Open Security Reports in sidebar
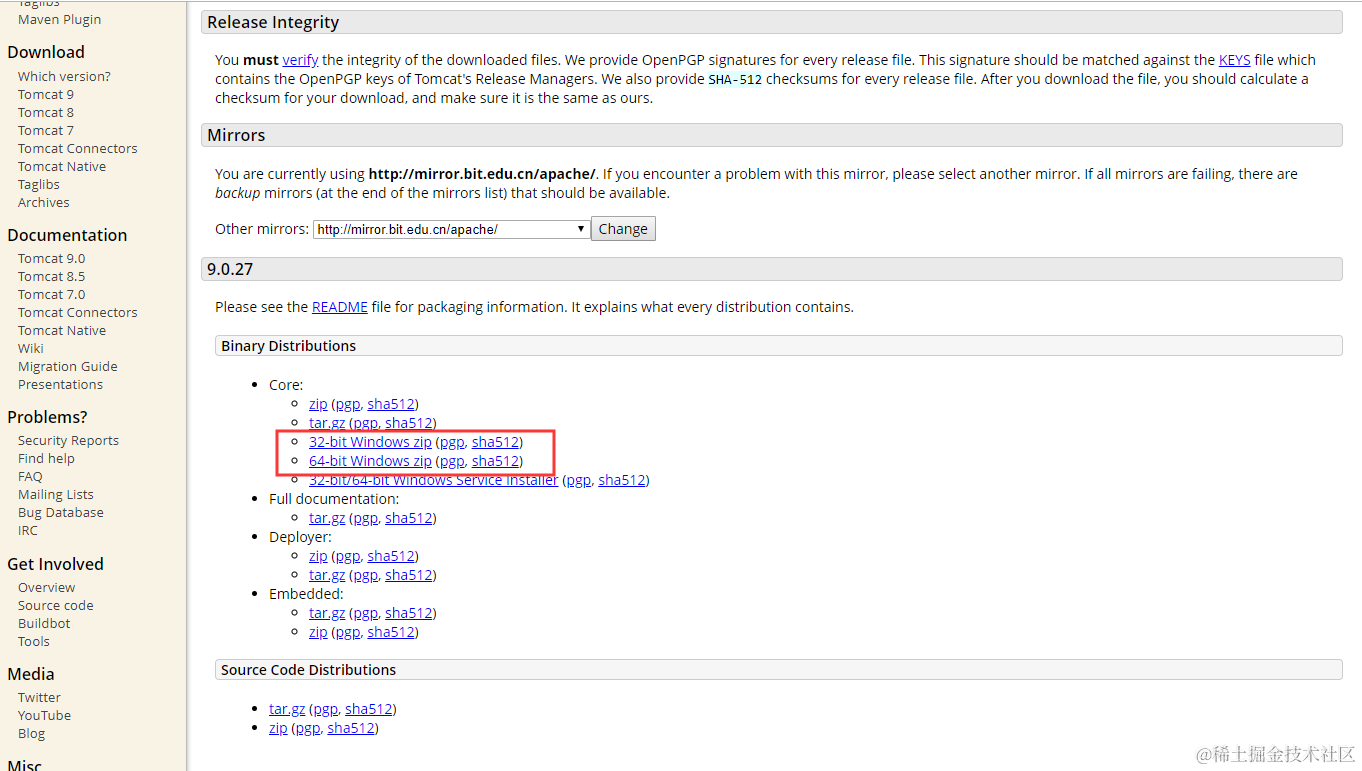The image size is (1362, 771). pyautogui.click(x=68, y=440)
